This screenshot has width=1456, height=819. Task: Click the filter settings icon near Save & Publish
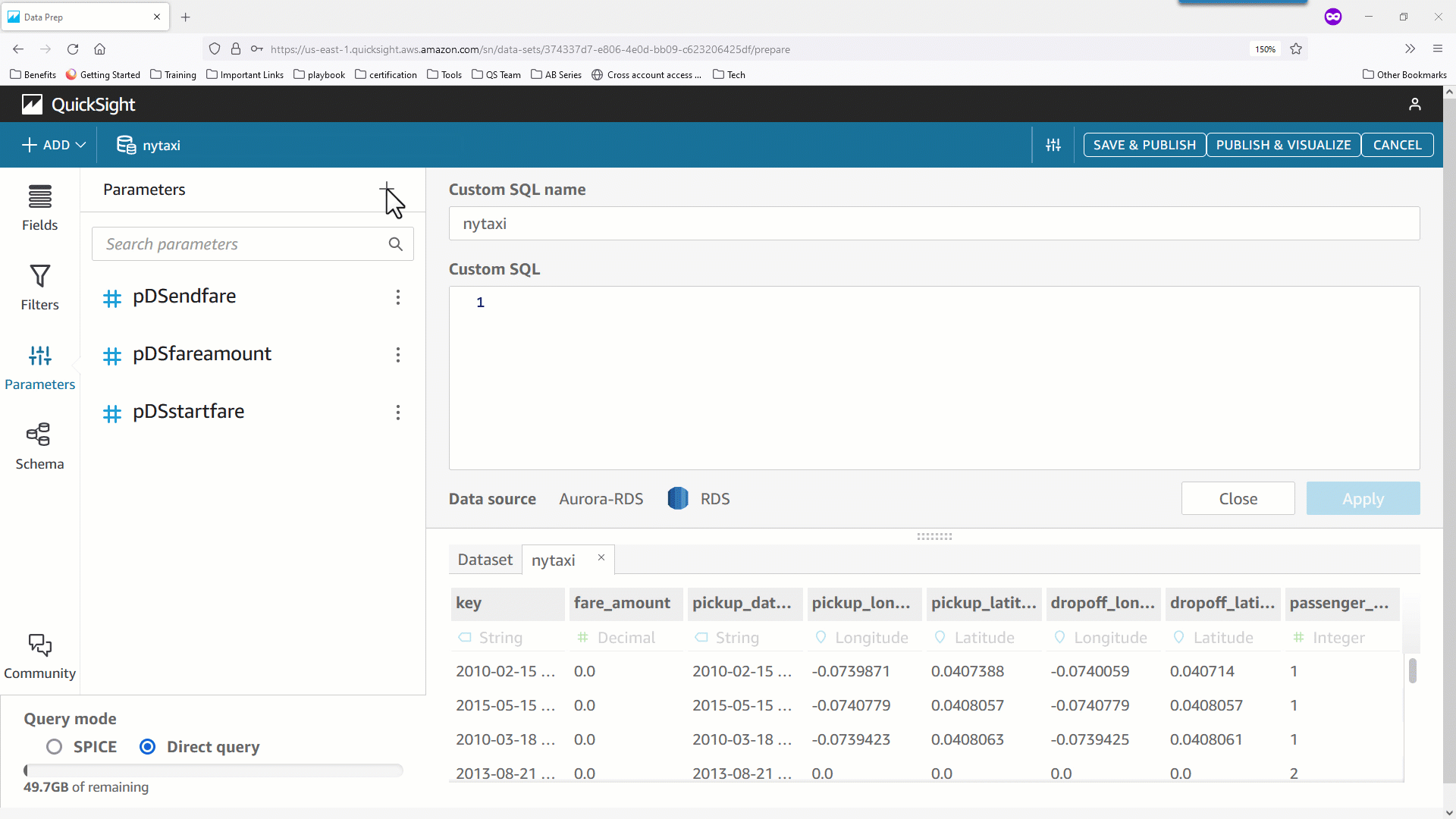1053,145
